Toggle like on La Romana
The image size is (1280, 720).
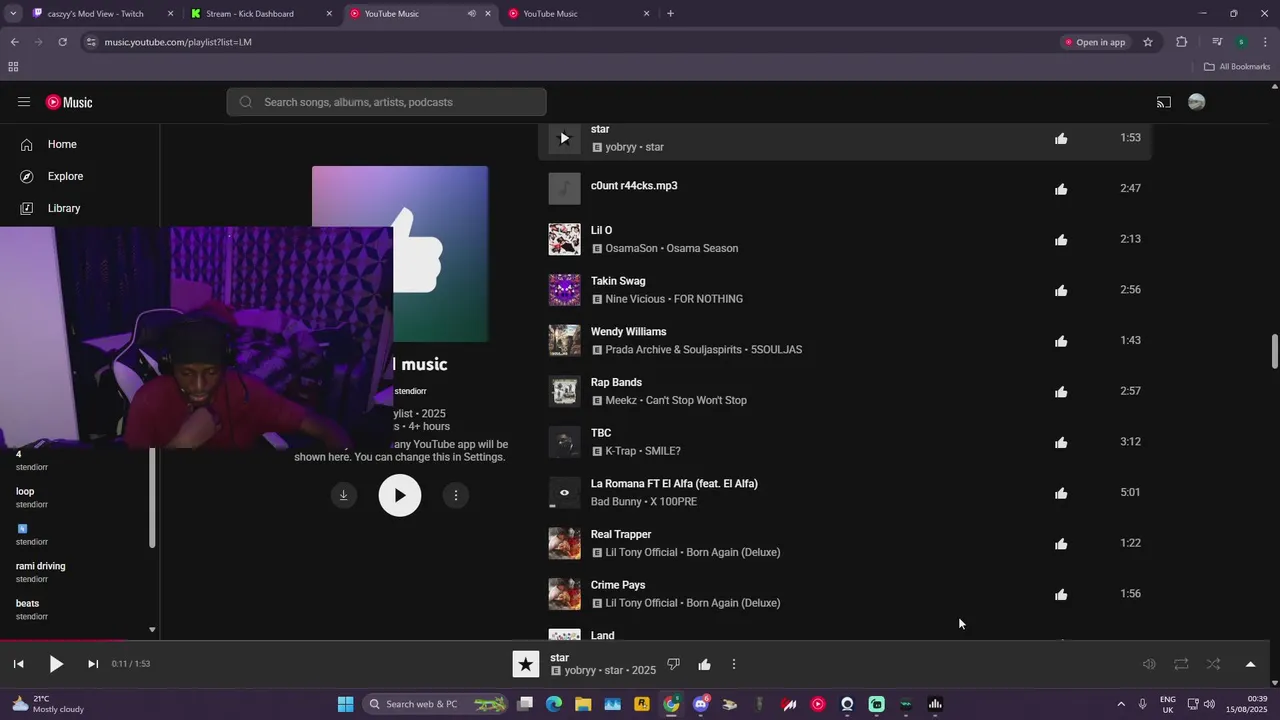click(1061, 493)
